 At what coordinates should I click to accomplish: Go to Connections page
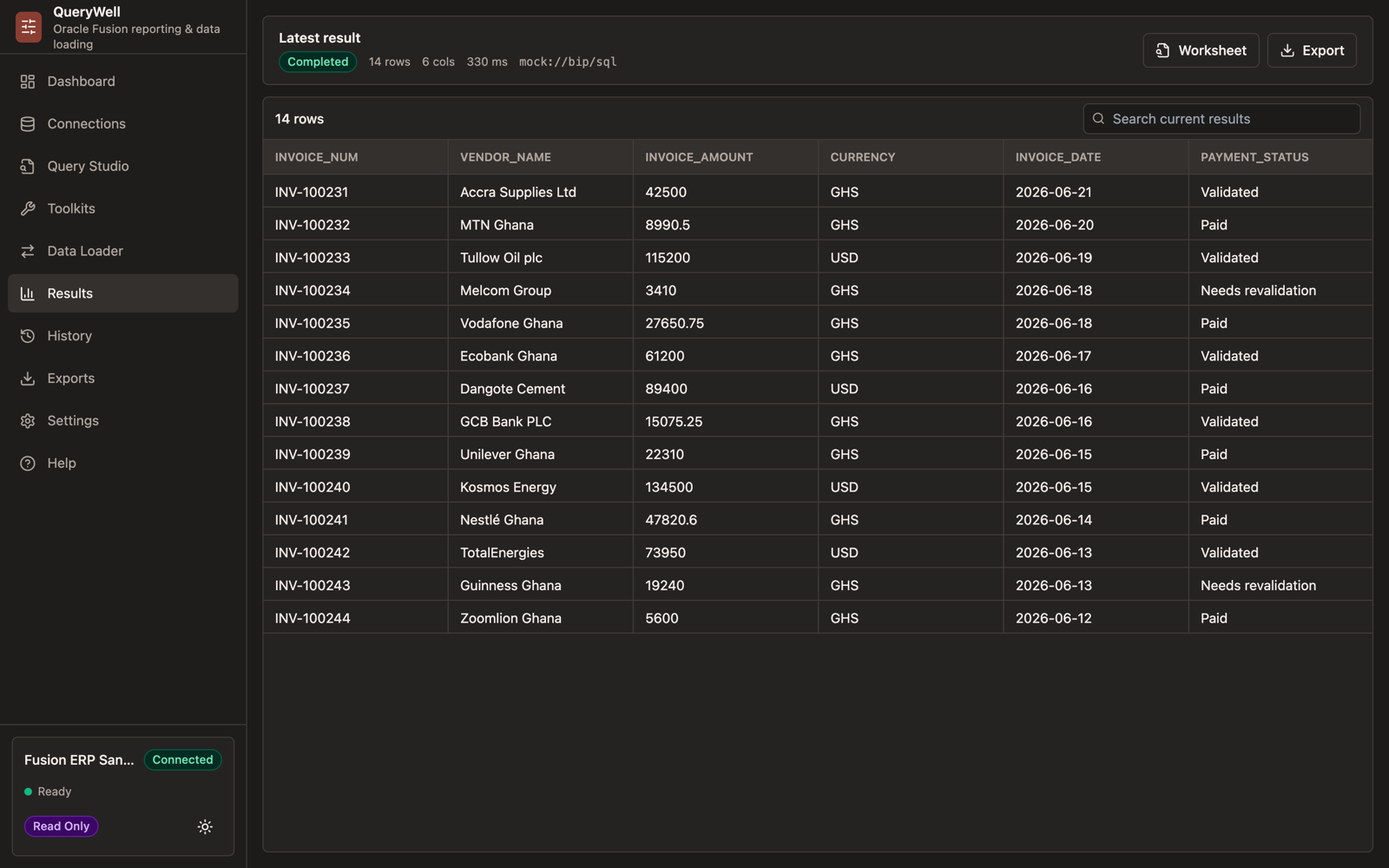123,124
